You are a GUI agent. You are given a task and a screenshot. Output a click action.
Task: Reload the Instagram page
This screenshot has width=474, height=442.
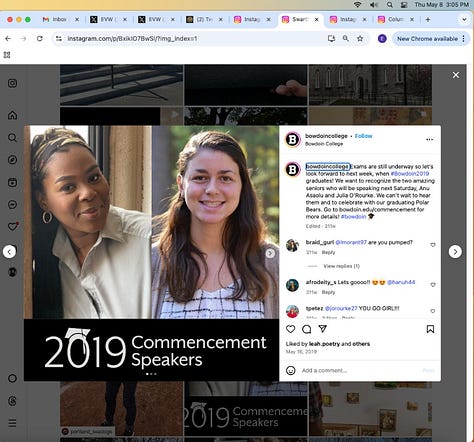40,38
